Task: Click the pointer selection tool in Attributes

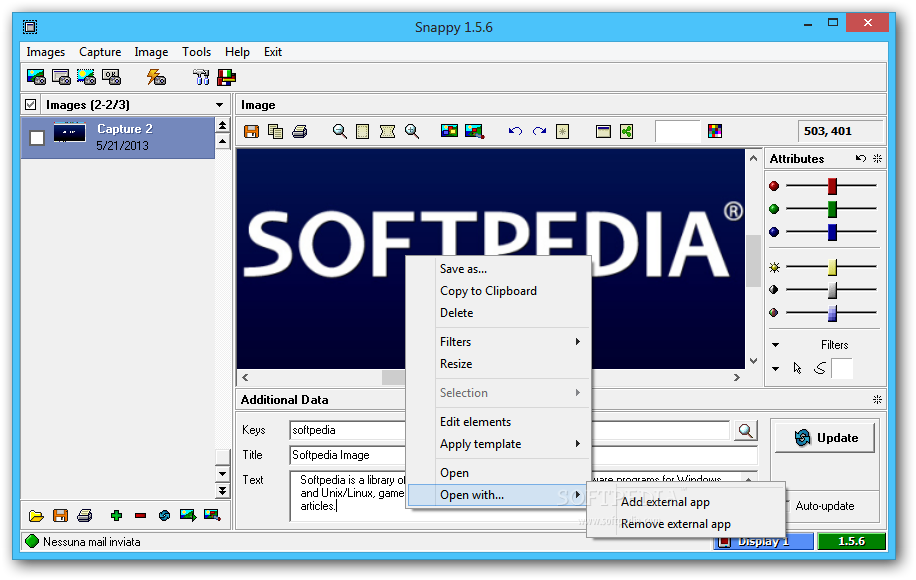Action: [x=797, y=368]
